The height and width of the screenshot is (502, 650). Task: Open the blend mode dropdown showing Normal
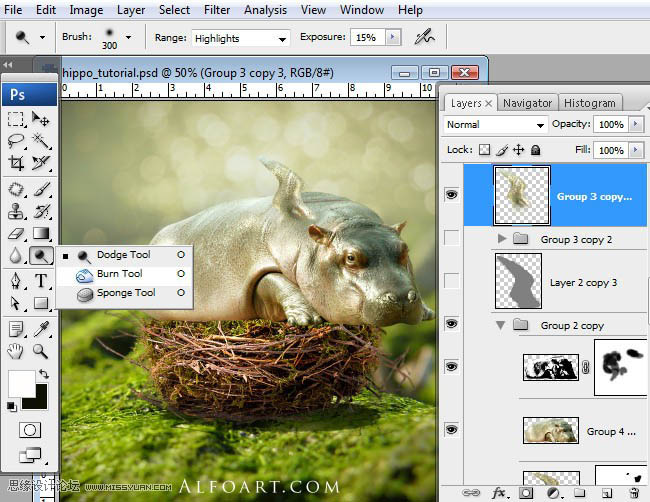[495, 125]
